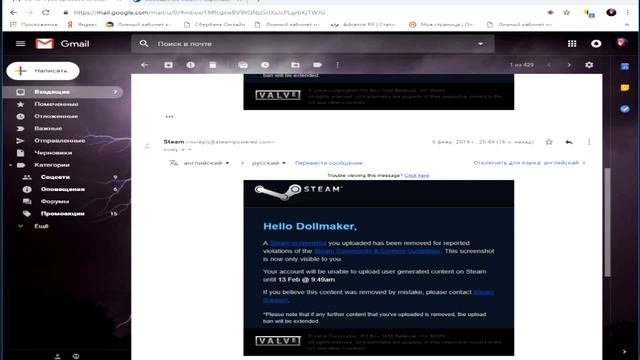Star the Steam message
Image resolution: width=640 pixels, height=360 pixels.
(x=549, y=142)
